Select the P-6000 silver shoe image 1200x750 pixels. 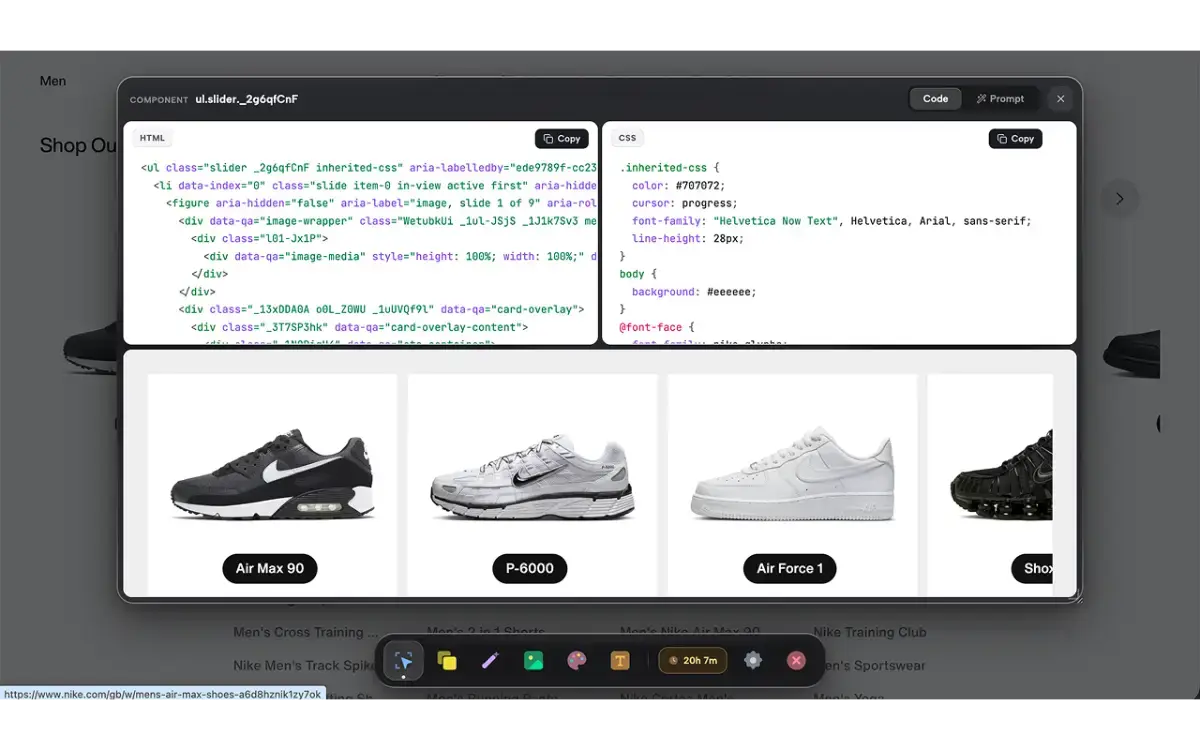click(532, 477)
